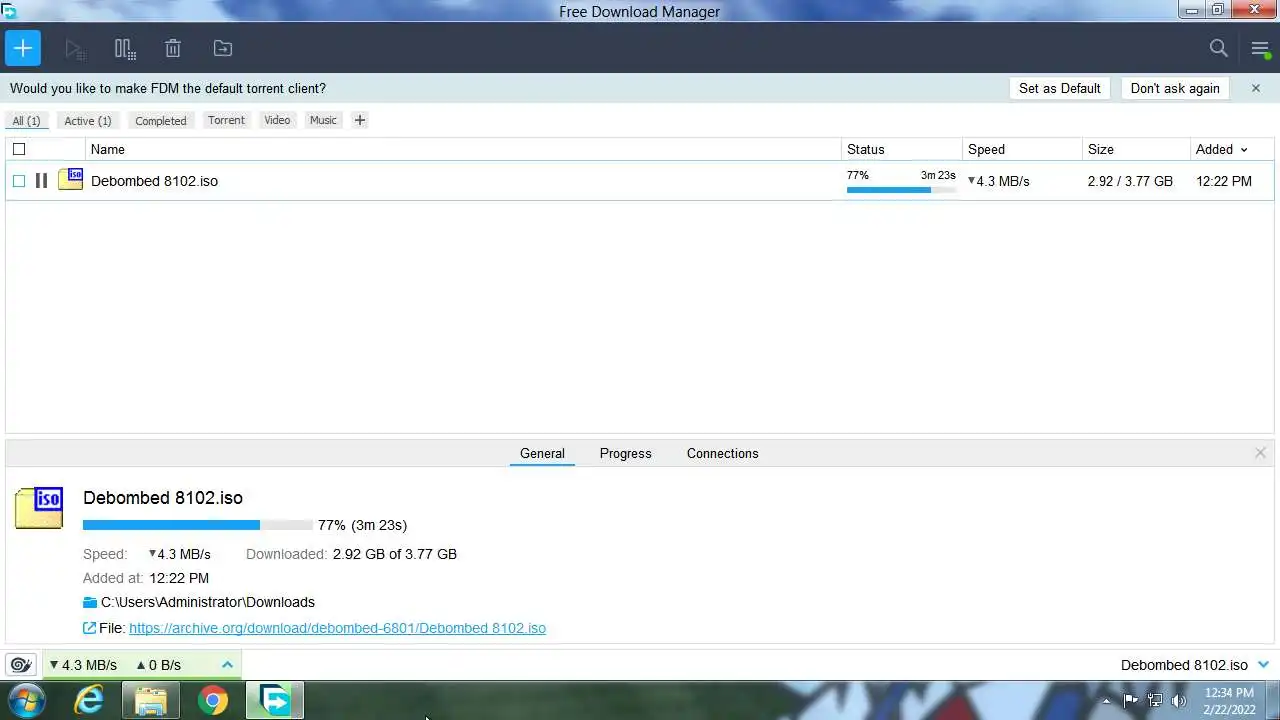
Task: Click the volume speaker tray icon
Action: point(1179,700)
